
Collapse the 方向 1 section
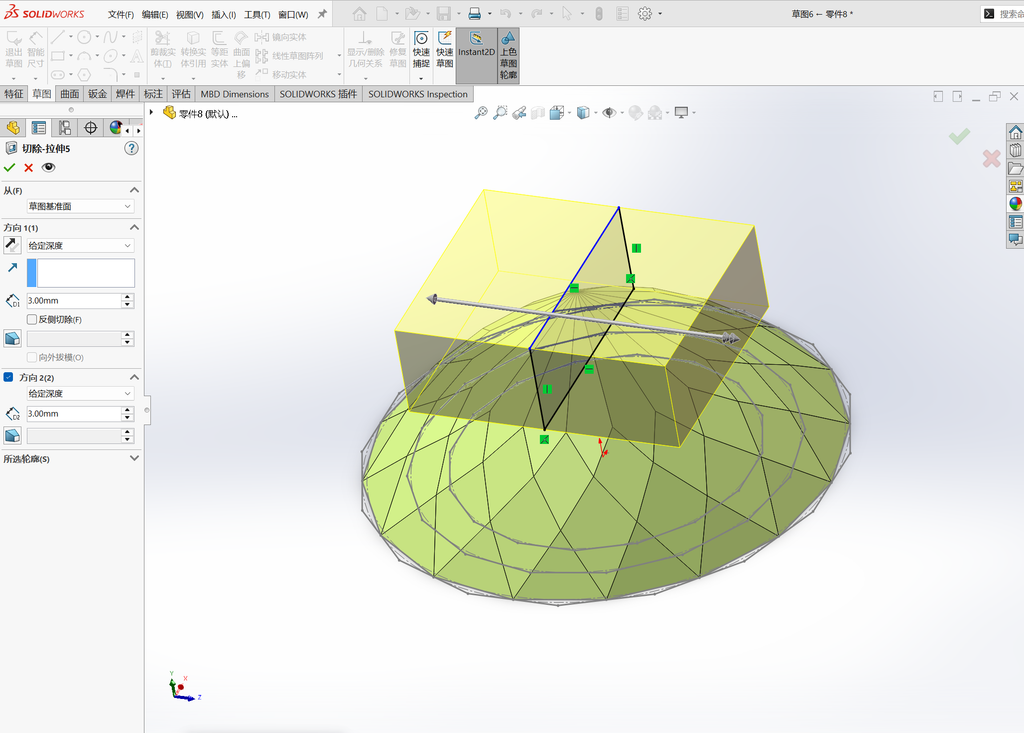(x=134, y=227)
